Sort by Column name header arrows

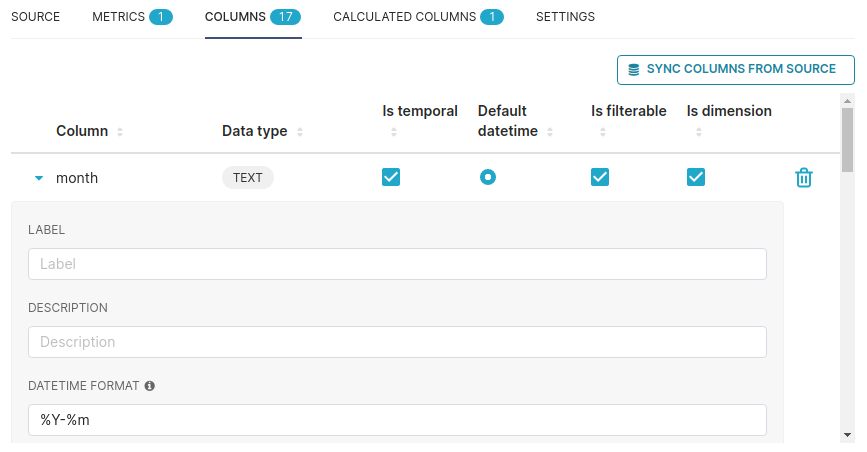click(119, 132)
